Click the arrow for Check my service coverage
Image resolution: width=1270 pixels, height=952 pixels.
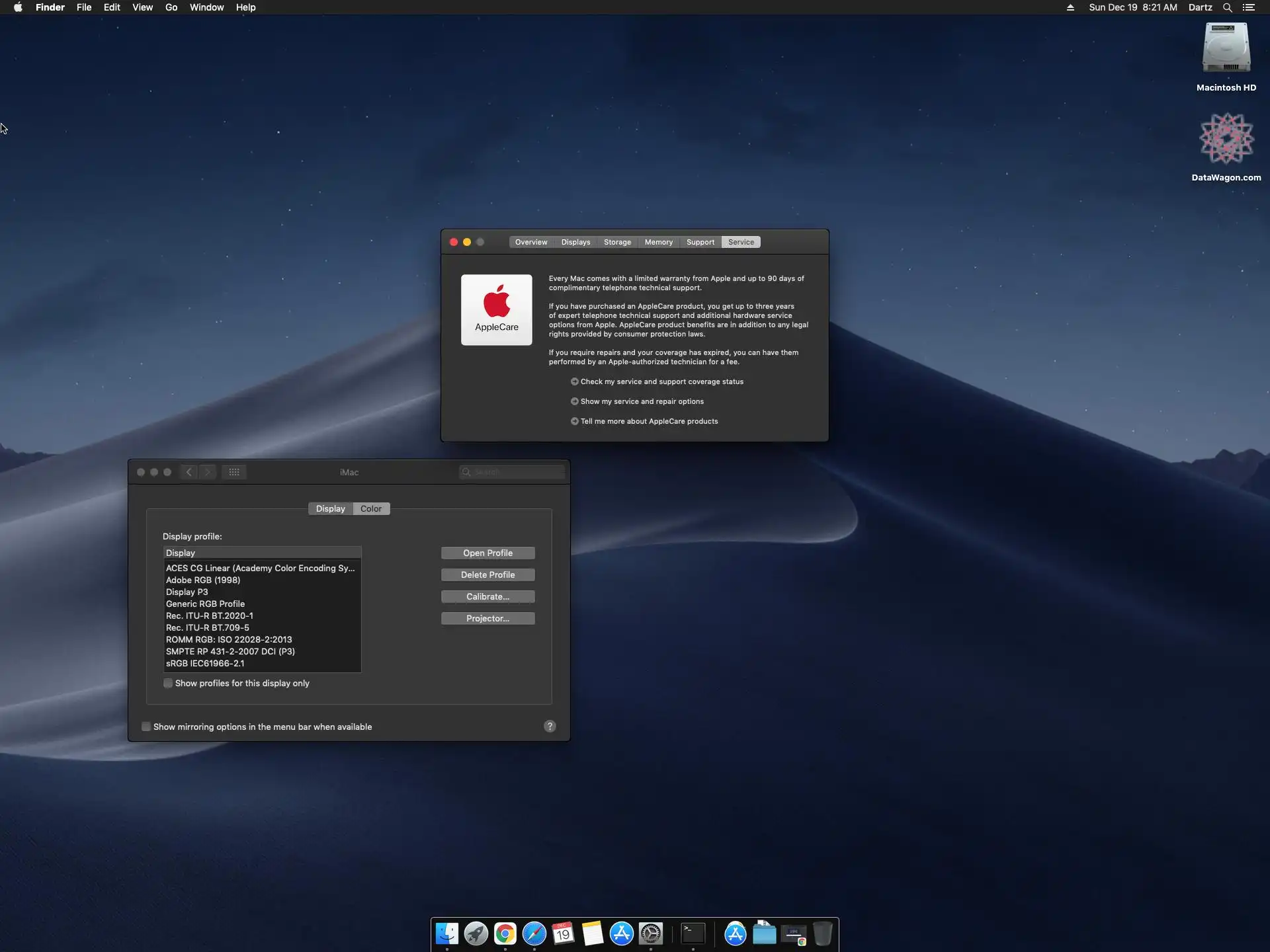574,381
